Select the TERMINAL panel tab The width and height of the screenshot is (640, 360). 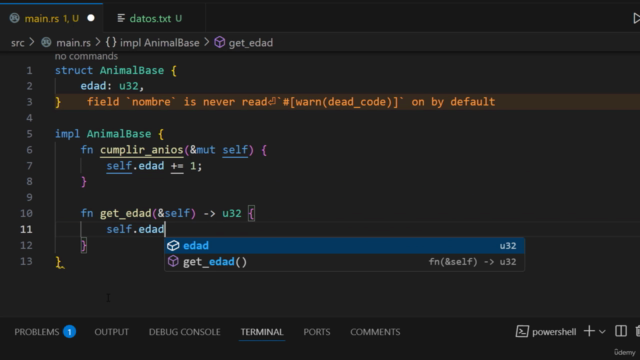[262, 332]
